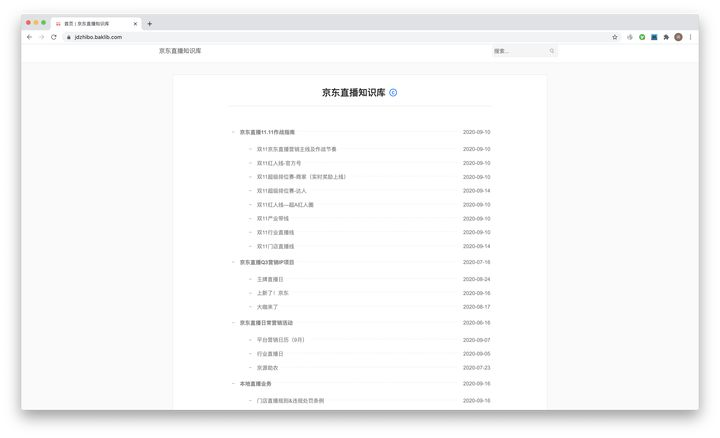This screenshot has width=720, height=438.
Task: Open the green circular extension icon
Action: pyautogui.click(x=642, y=37)
